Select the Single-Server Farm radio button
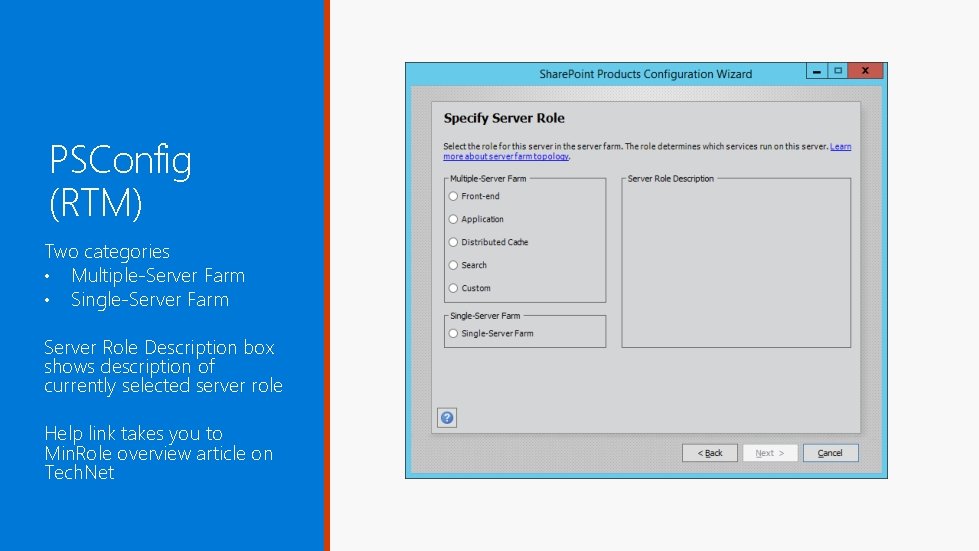The width and height of the screenshot is (979, 551). [x=453, y=334]
